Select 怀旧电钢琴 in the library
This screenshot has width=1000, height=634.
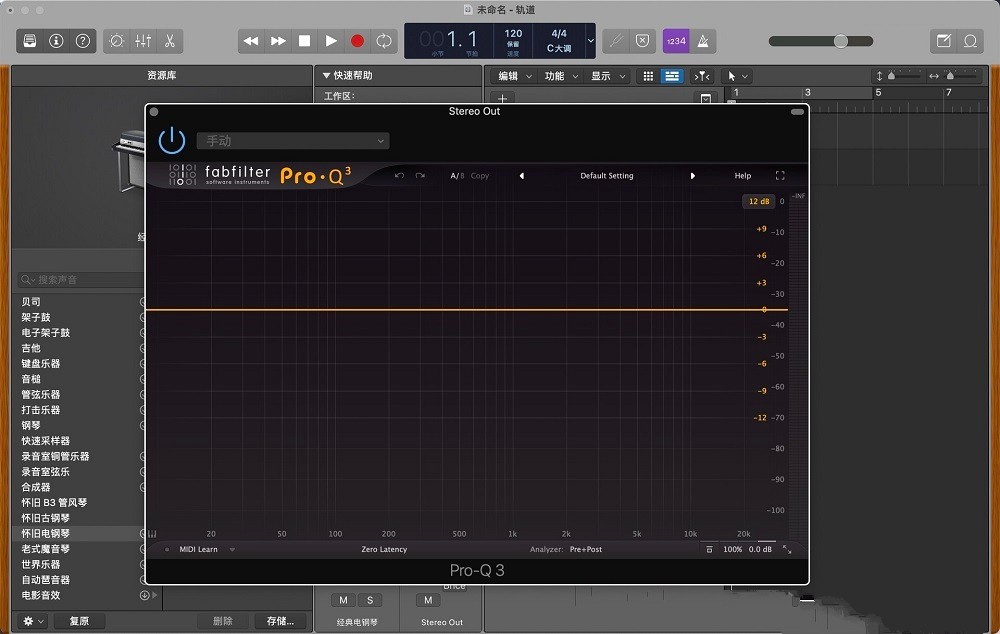(45, 533)
